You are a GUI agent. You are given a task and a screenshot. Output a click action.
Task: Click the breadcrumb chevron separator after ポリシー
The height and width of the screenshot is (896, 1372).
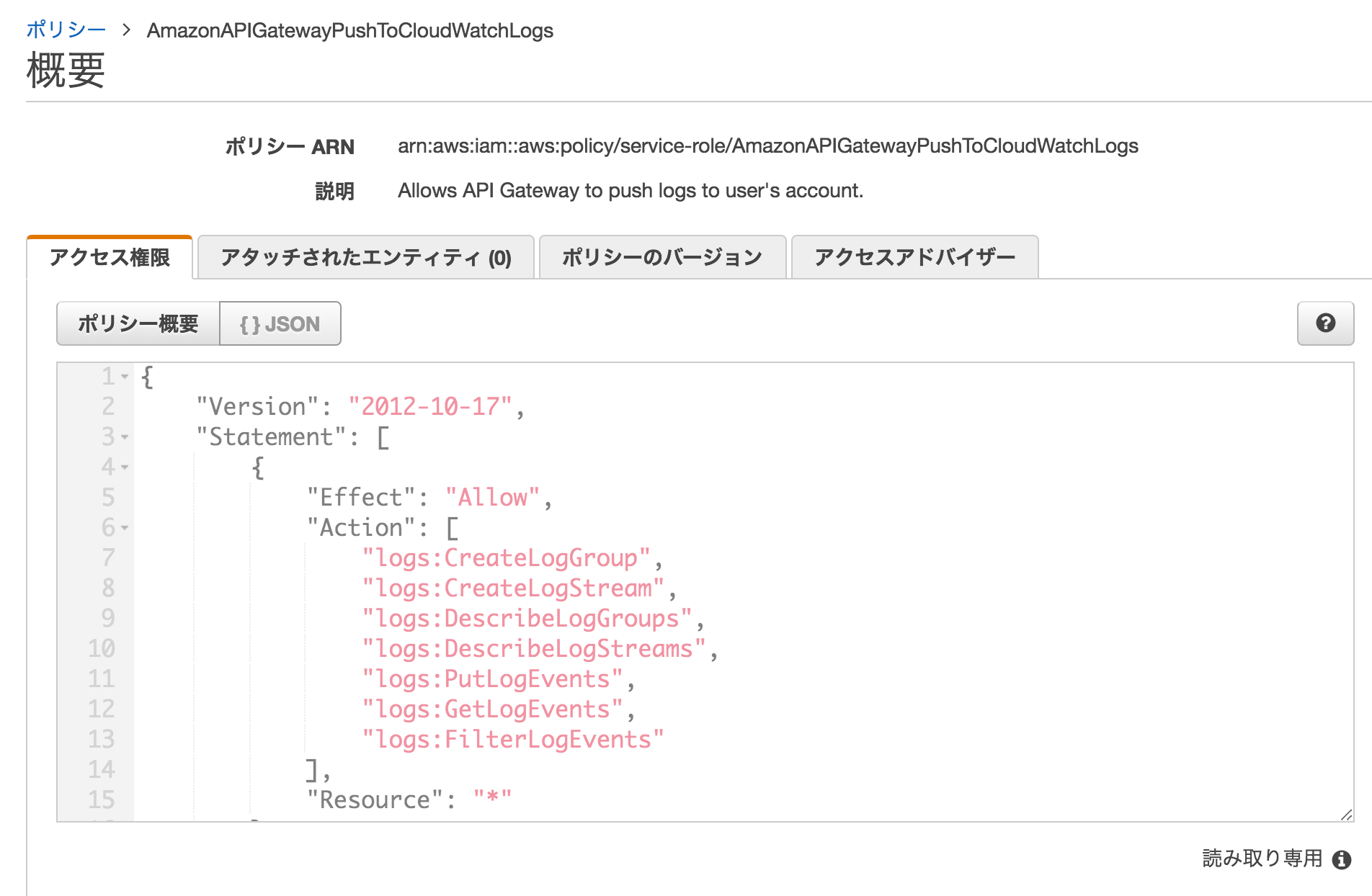click(127, 30)
